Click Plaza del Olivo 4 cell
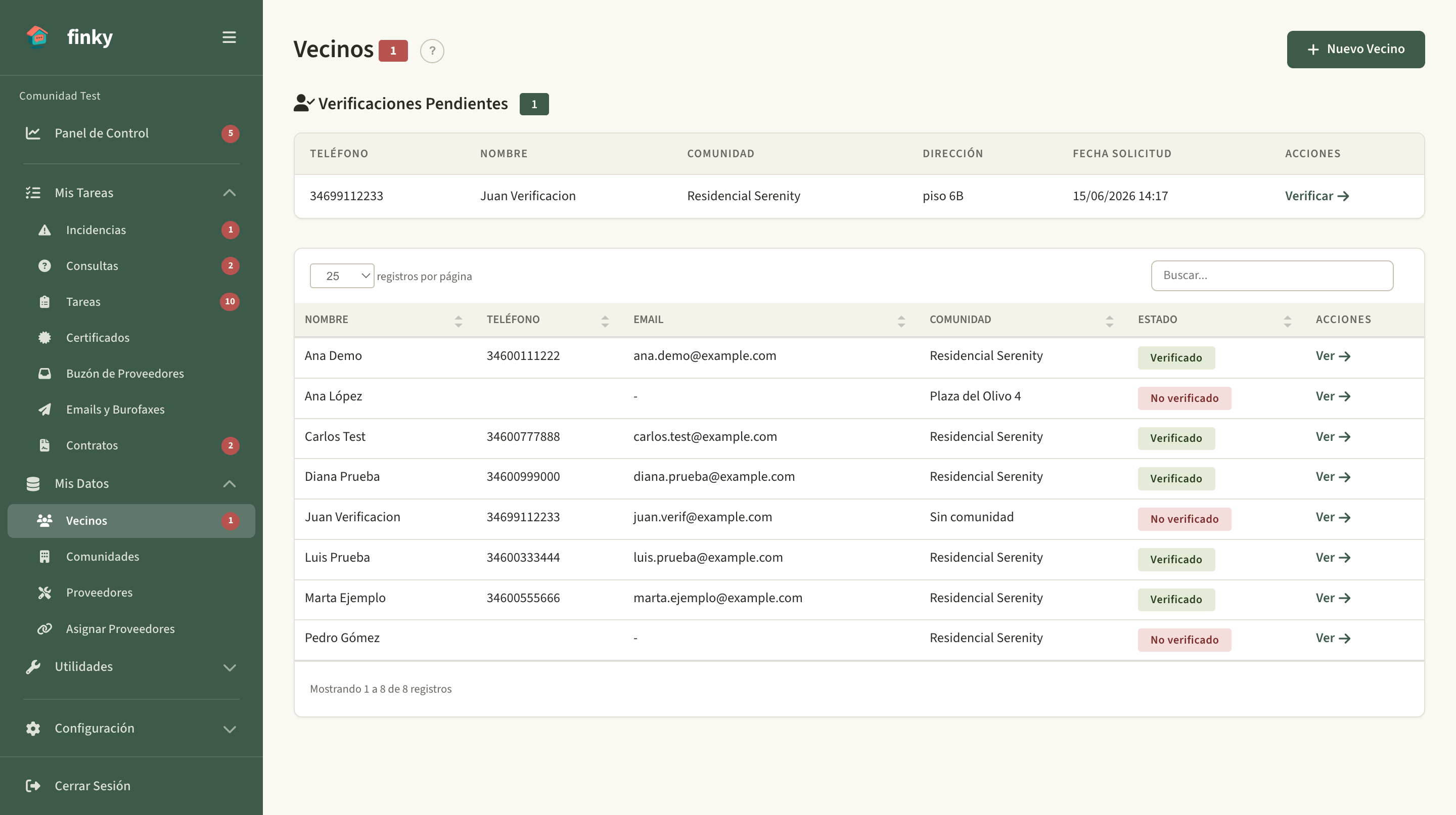1456x815 pixels. 975,396
